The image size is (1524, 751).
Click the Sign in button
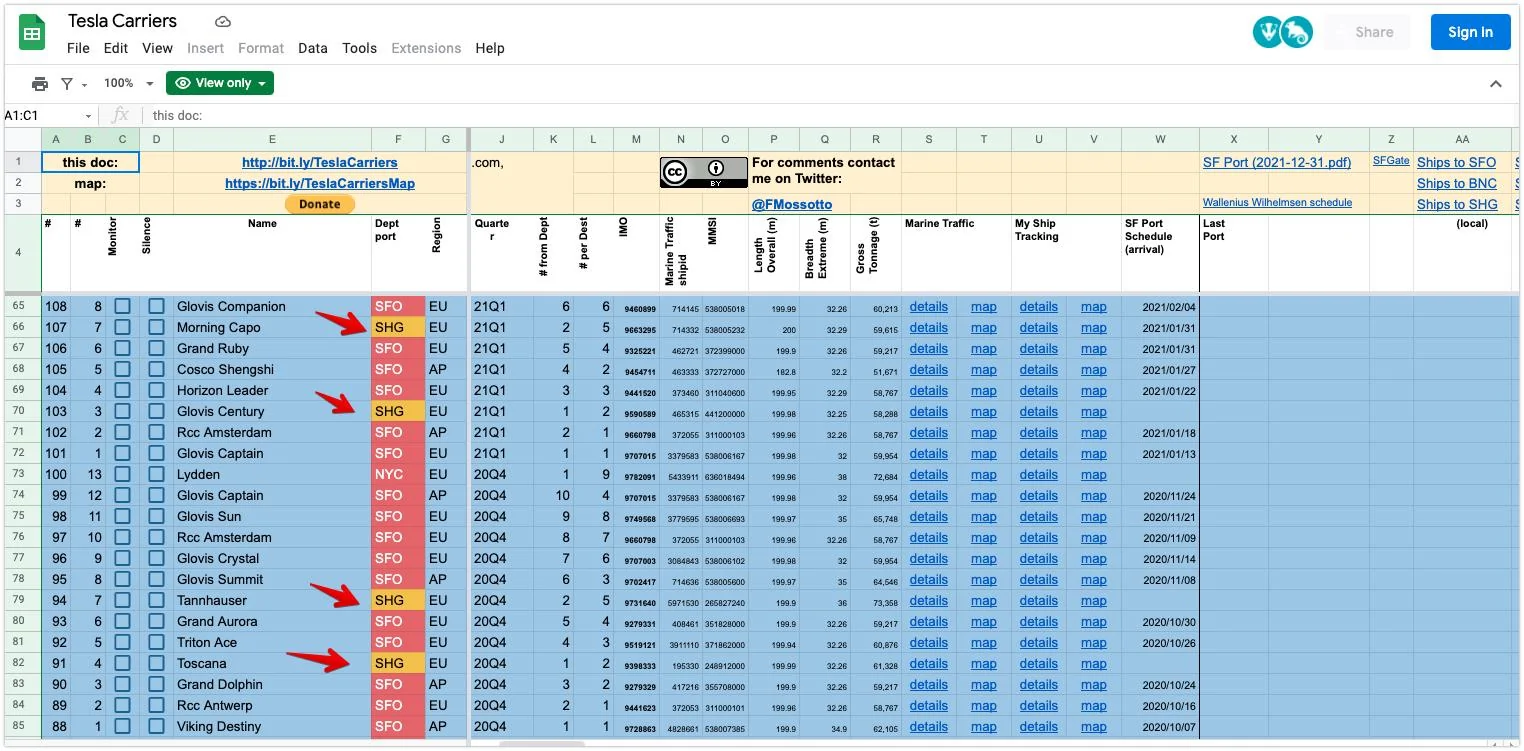pyautogui.click(x=1470, y=32)
